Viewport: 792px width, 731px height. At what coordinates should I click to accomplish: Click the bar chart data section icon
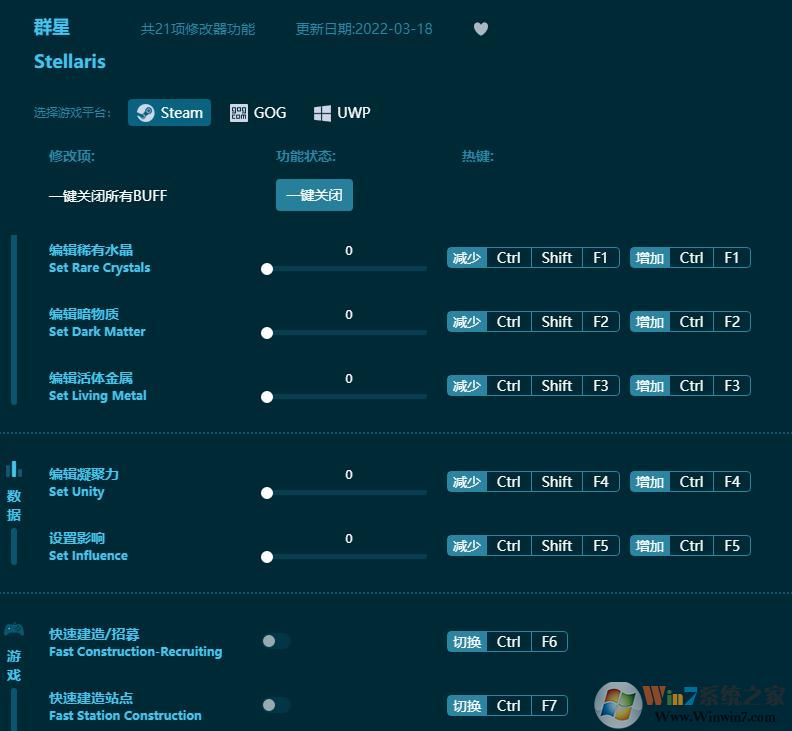point(14,469)
